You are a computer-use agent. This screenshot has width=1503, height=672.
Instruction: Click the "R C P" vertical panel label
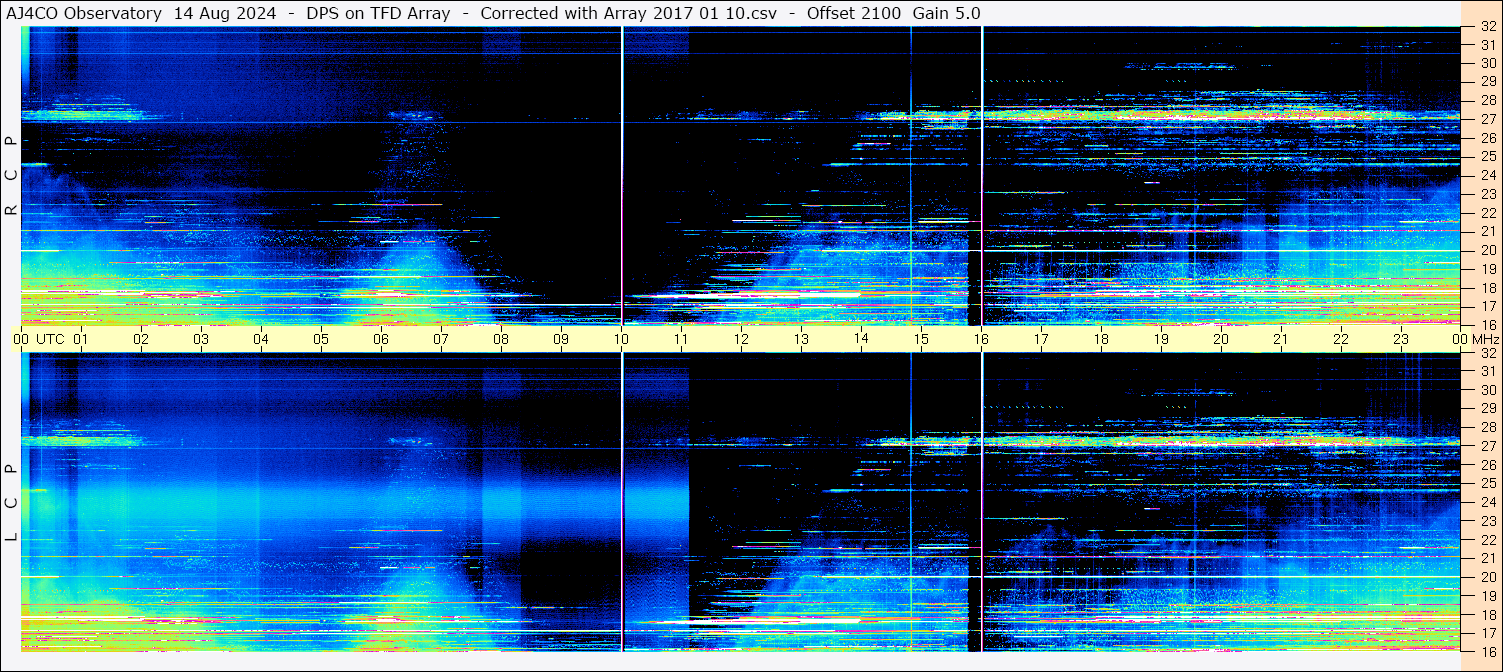point(11,176)
